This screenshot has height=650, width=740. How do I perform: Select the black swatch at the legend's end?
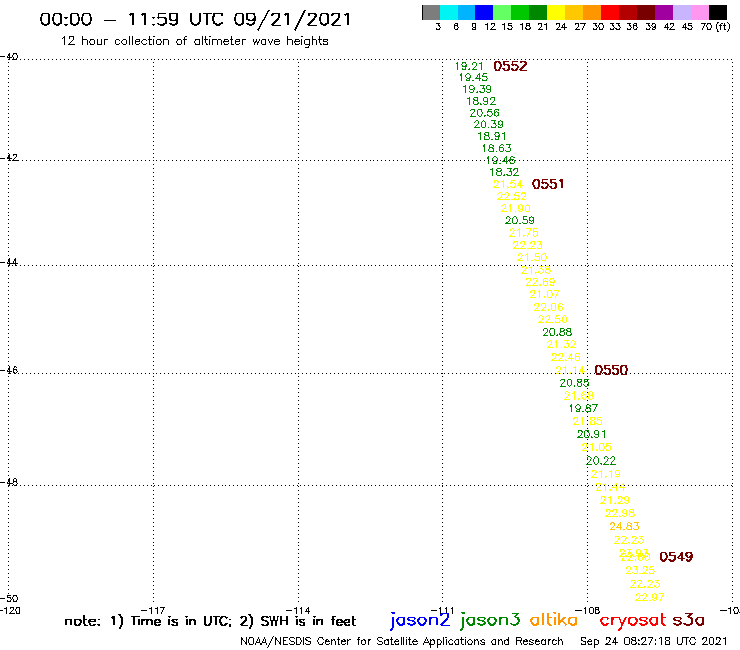click(717, 12)
